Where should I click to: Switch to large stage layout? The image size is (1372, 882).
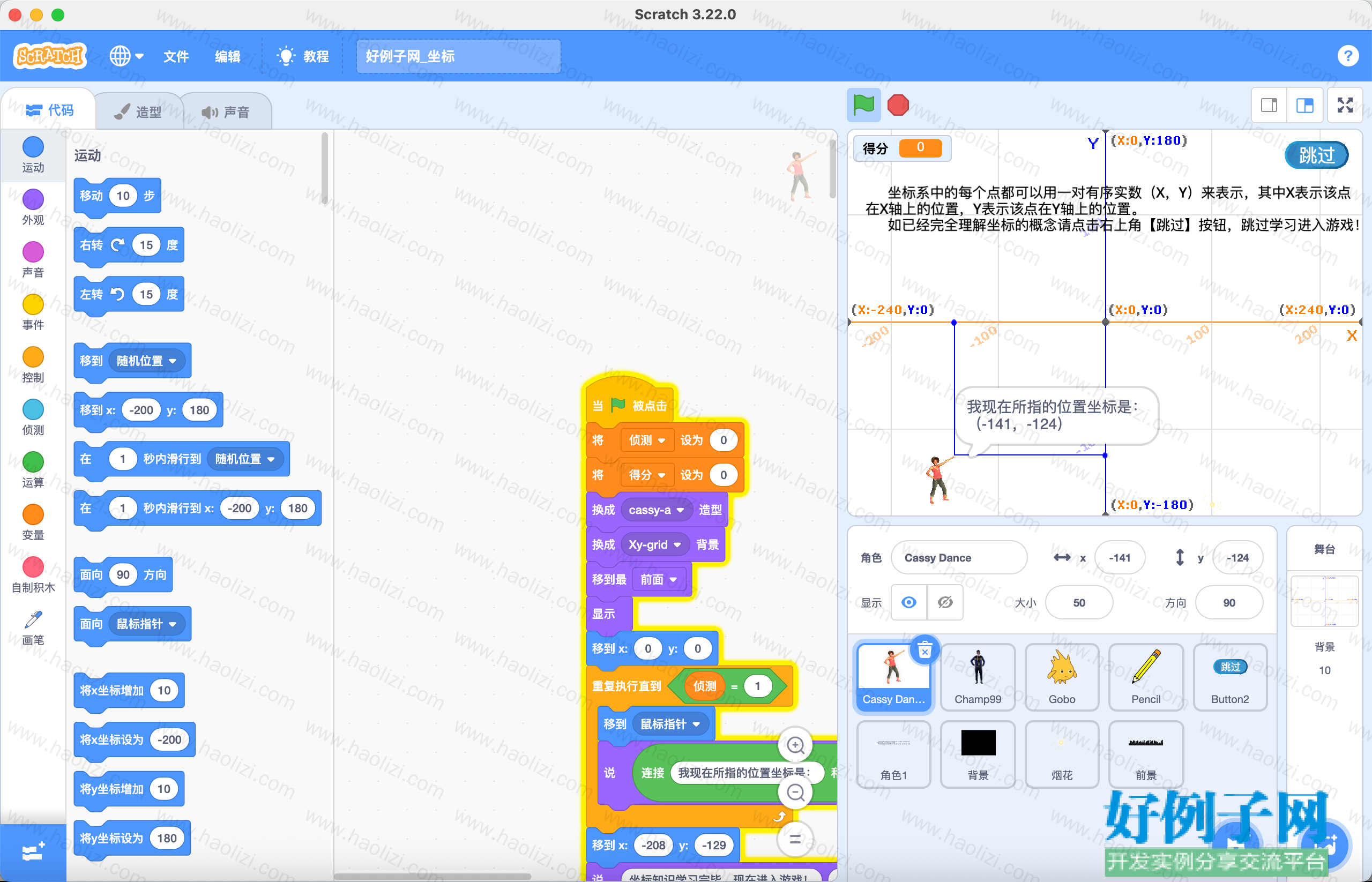pos(1304,106)
